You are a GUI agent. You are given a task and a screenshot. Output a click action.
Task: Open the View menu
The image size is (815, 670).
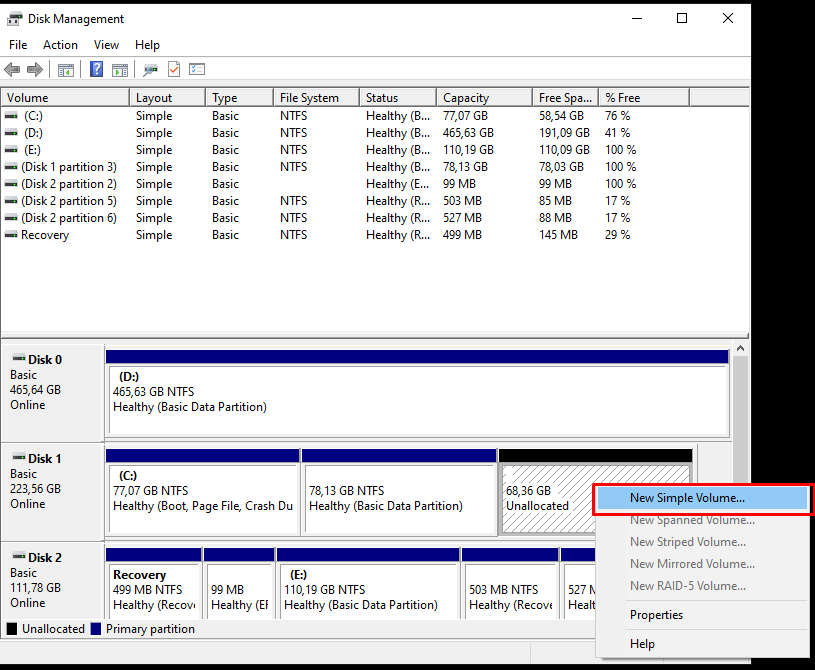coord(106,45)
